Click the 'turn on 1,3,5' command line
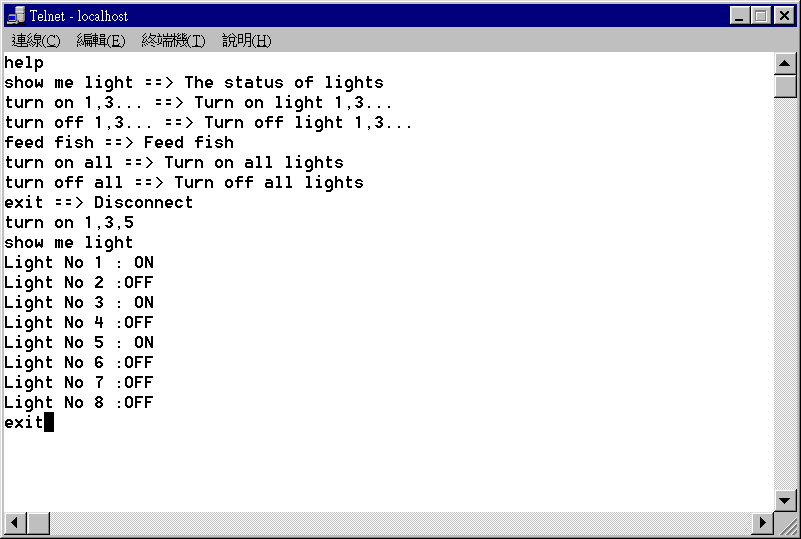801x539 pixels. [69, 223]
